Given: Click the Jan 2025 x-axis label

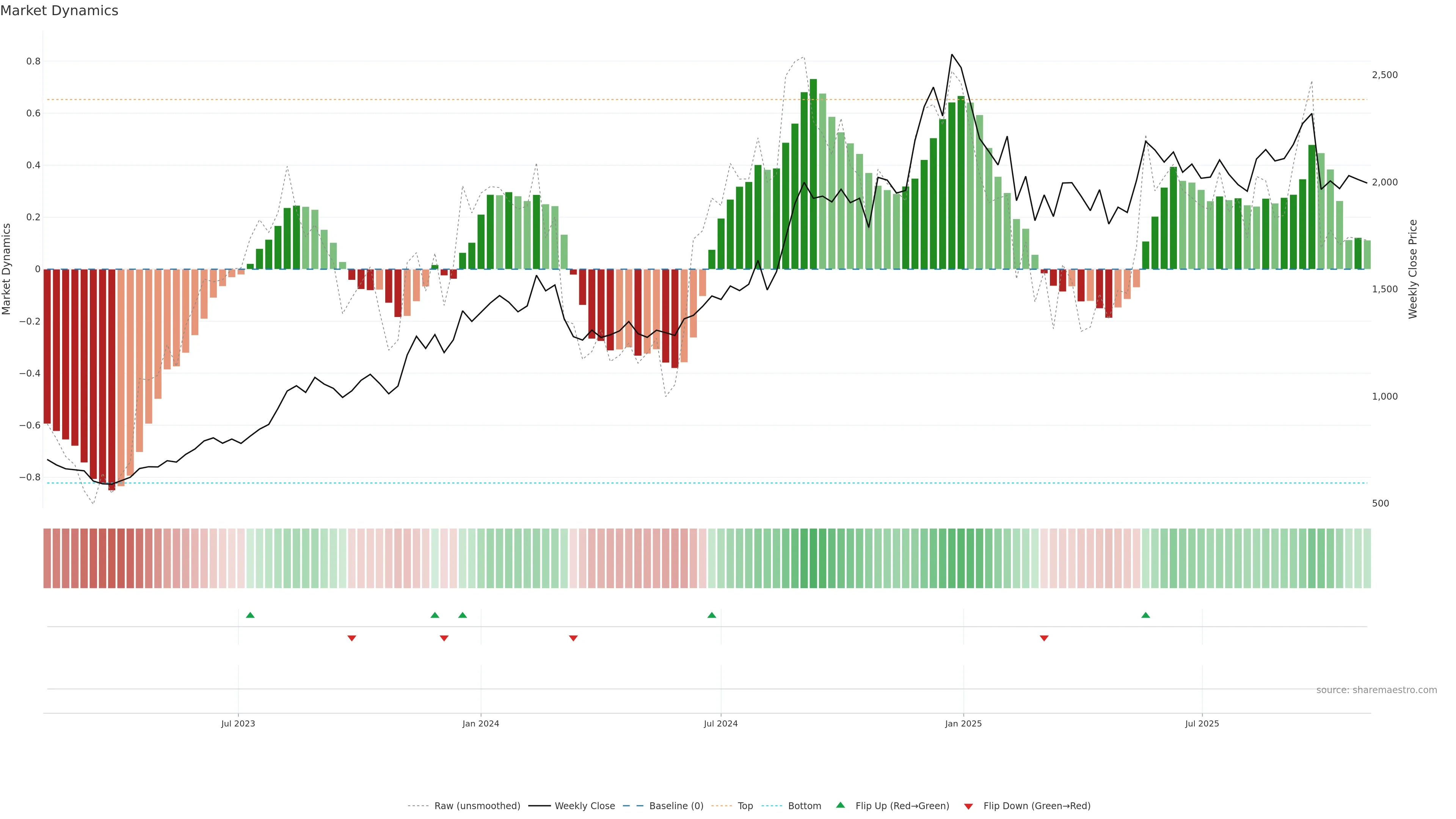Looking at the screenshot, I should point(963,723).
